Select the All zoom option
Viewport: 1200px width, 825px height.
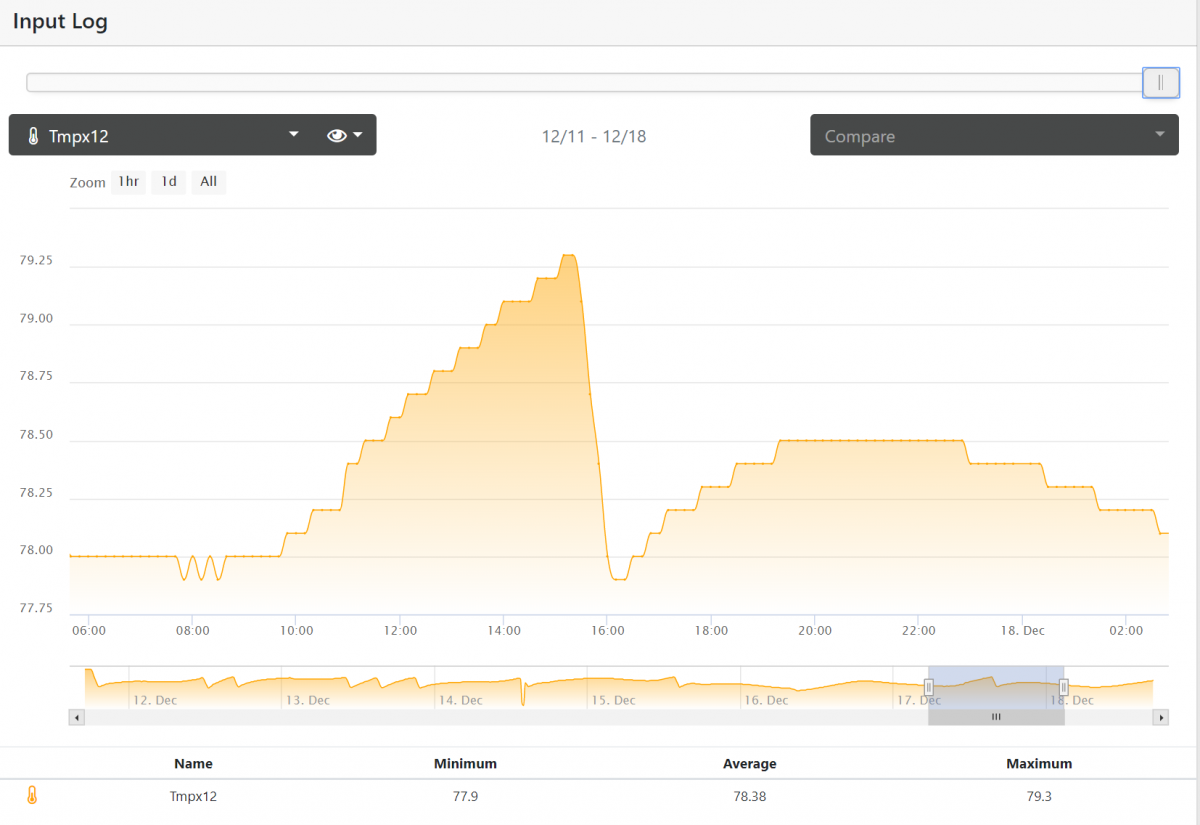(208, 182)
